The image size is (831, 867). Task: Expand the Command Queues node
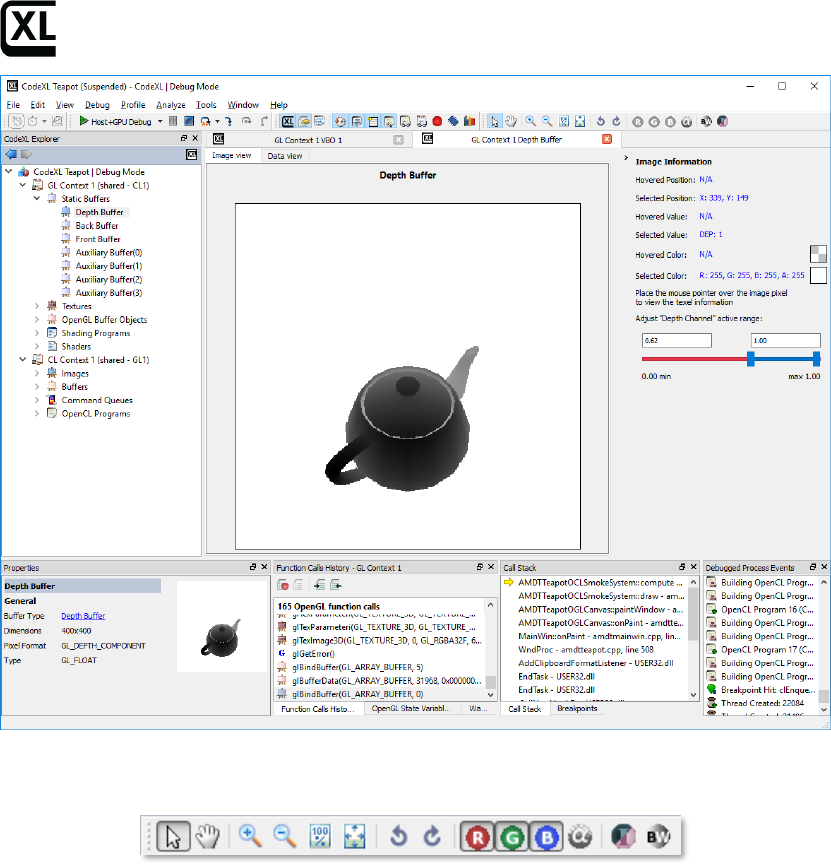click(37, 400)
